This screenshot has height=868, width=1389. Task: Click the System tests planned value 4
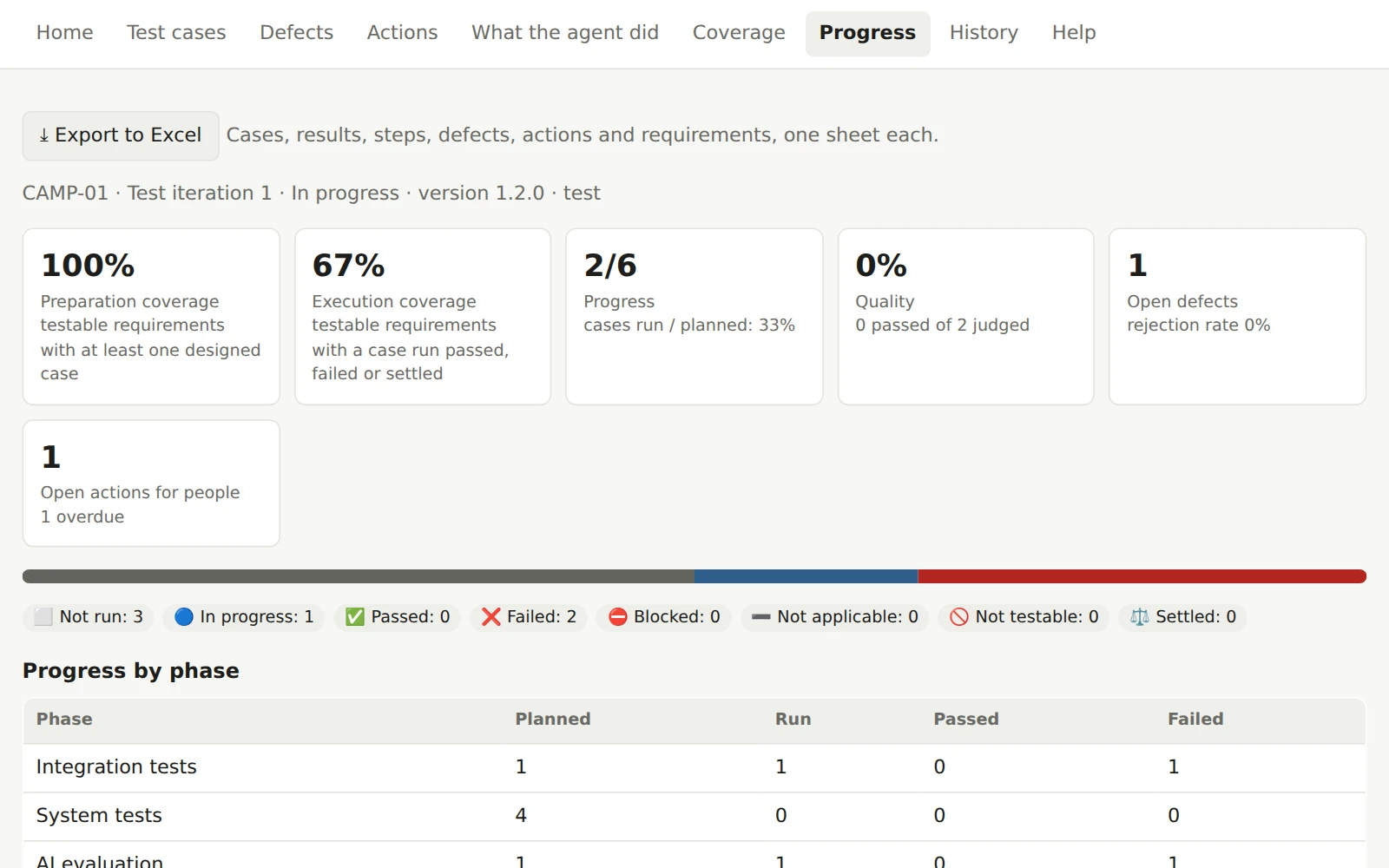coord(521,816)
